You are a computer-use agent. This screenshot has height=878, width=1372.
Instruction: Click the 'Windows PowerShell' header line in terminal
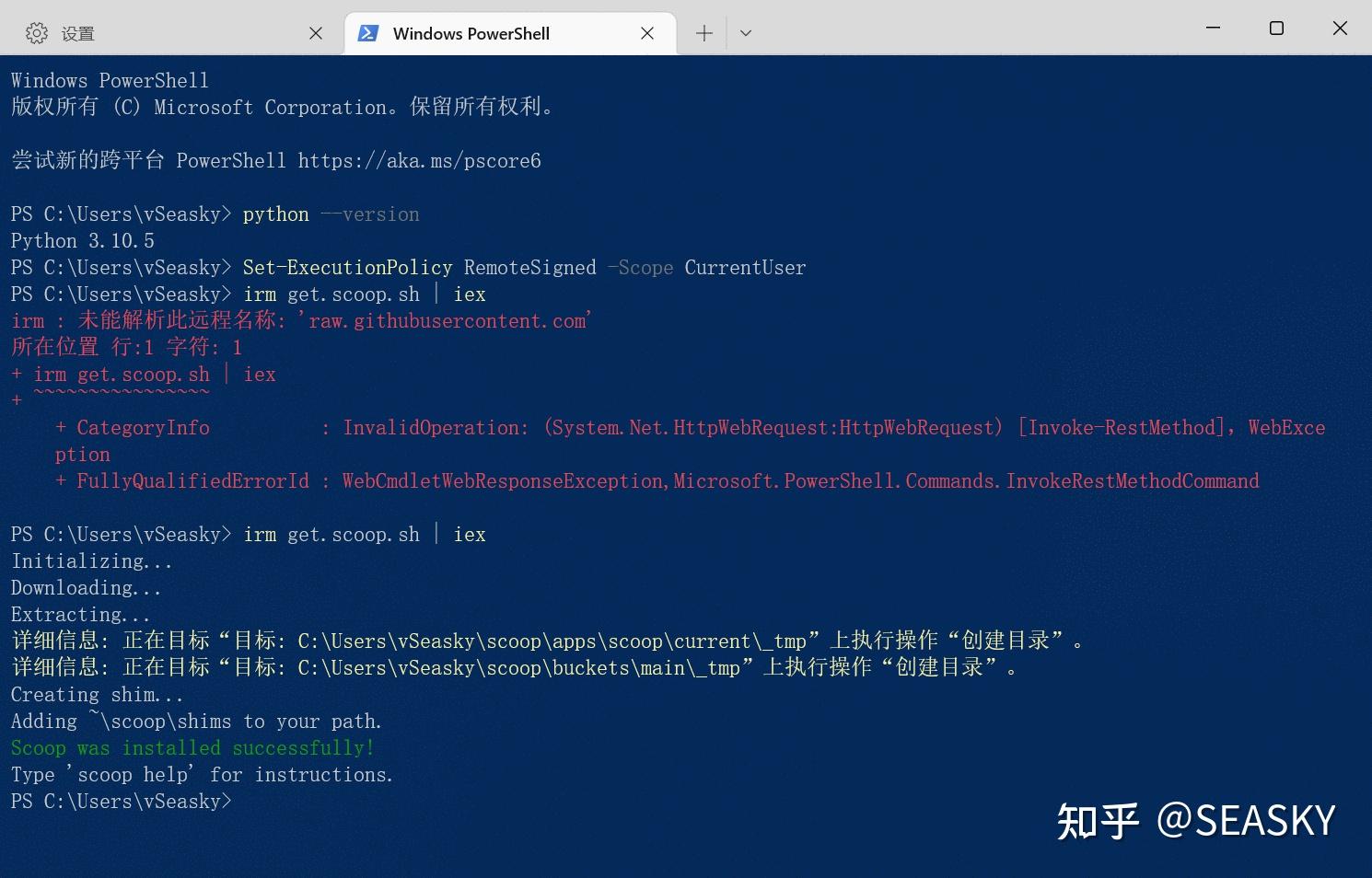coord(110,81)
